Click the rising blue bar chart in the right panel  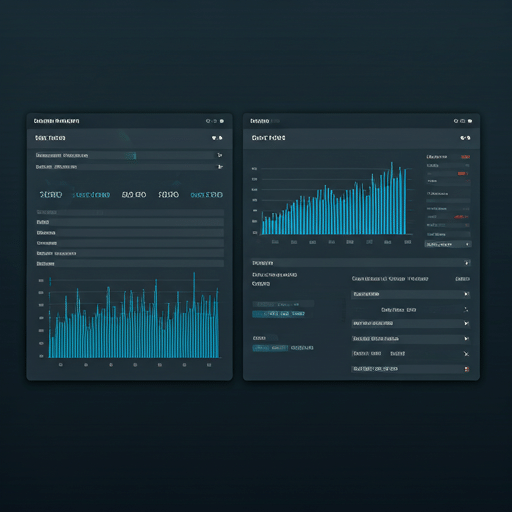coord(334,199)
